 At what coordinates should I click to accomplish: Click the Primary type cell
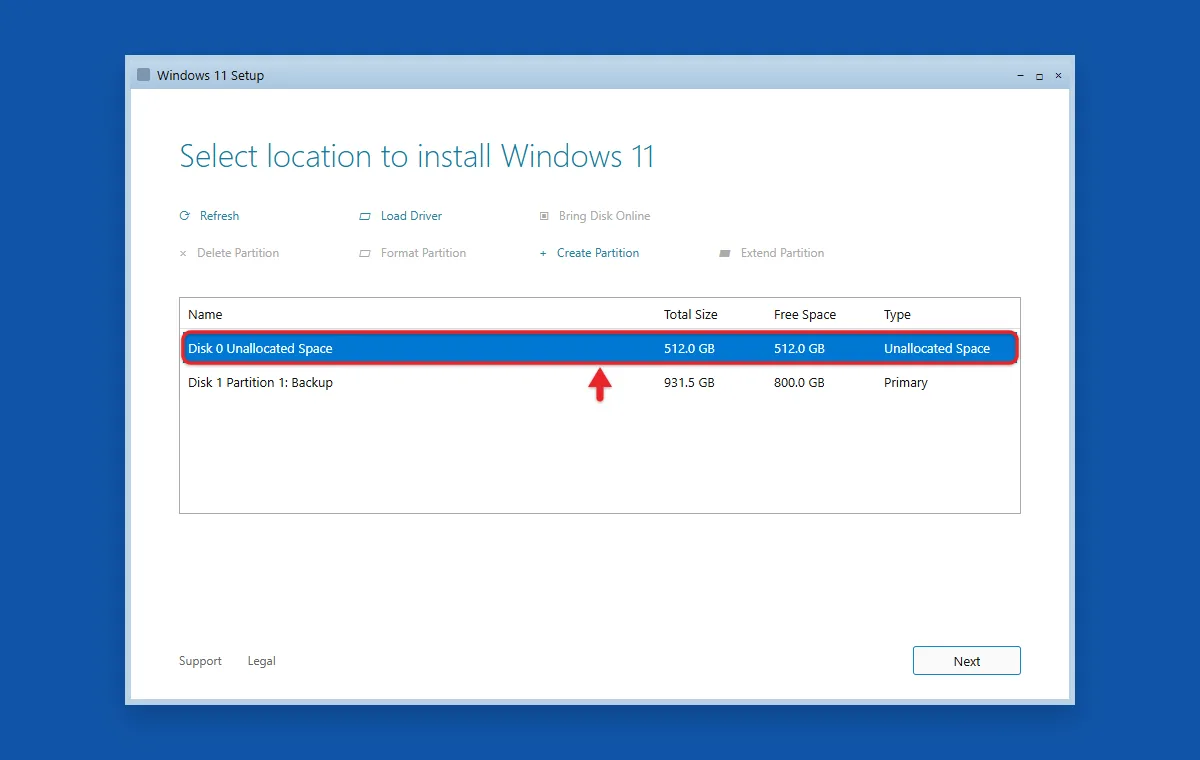coord(906,383)
